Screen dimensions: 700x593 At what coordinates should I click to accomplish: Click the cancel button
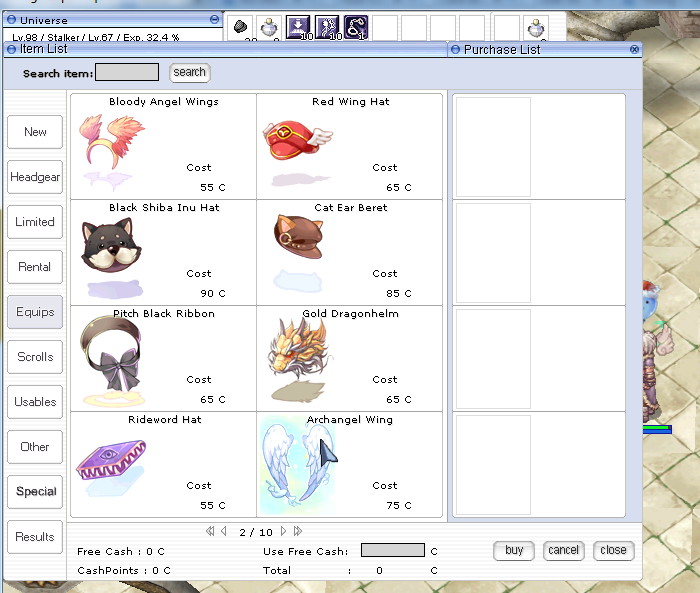(x=563, y=550)
